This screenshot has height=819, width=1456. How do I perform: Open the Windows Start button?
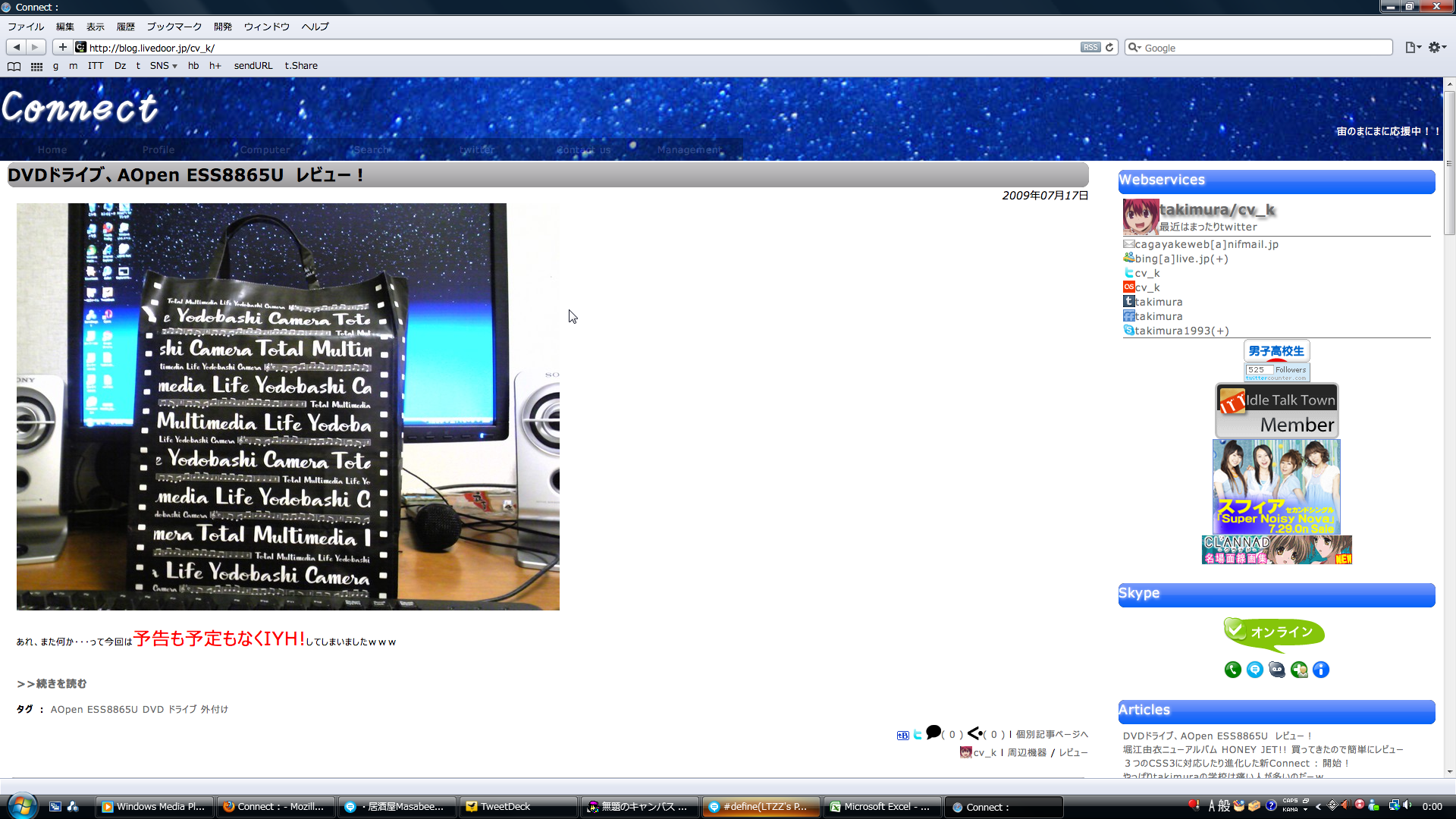pos(21,805)
